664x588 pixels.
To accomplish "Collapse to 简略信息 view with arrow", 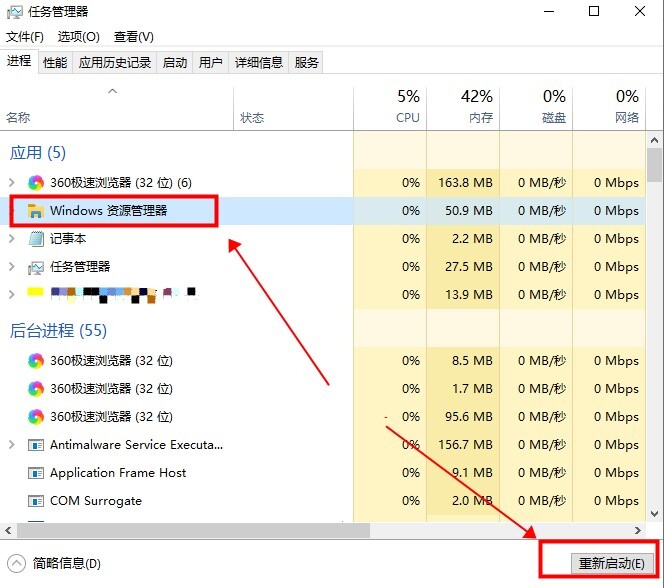I will click(x=17, y=563).
